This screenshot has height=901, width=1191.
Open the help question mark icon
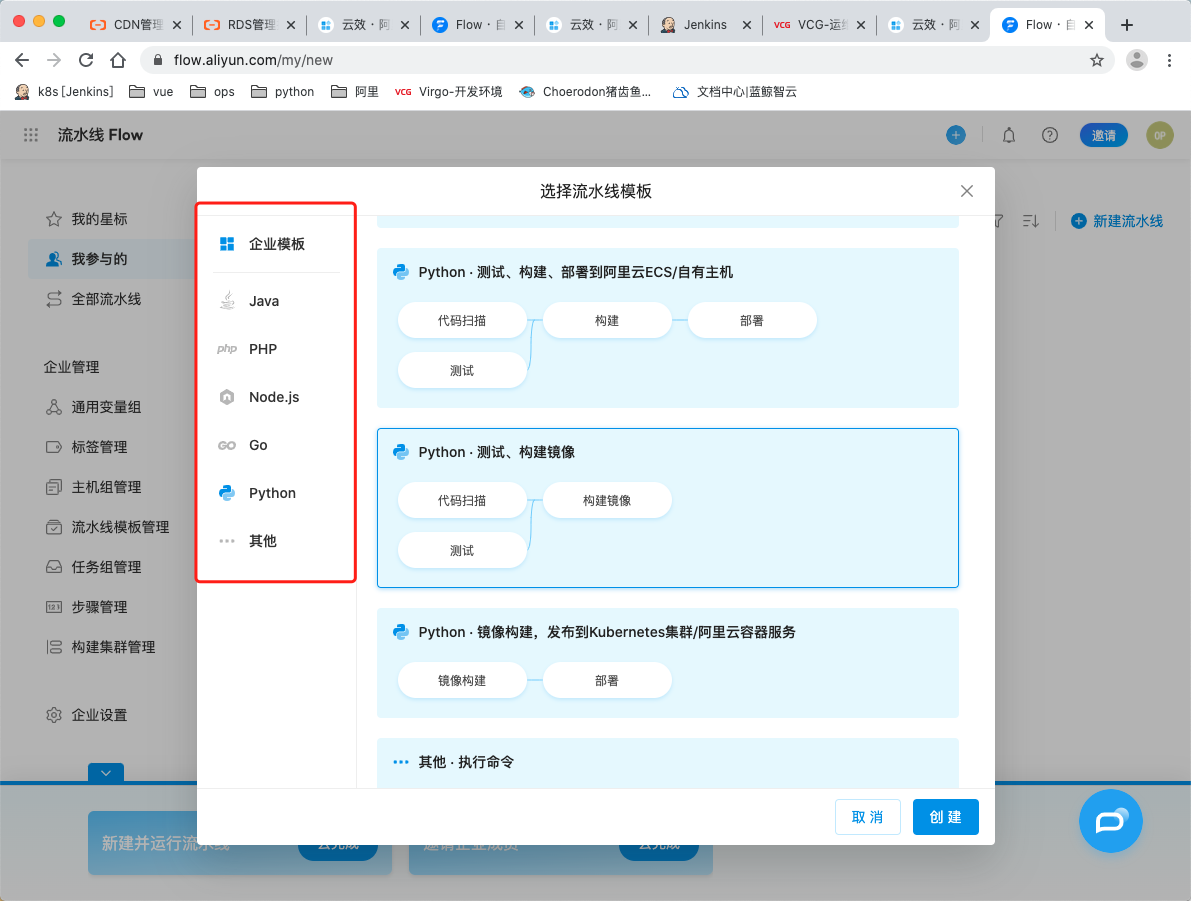[1050, 135]
